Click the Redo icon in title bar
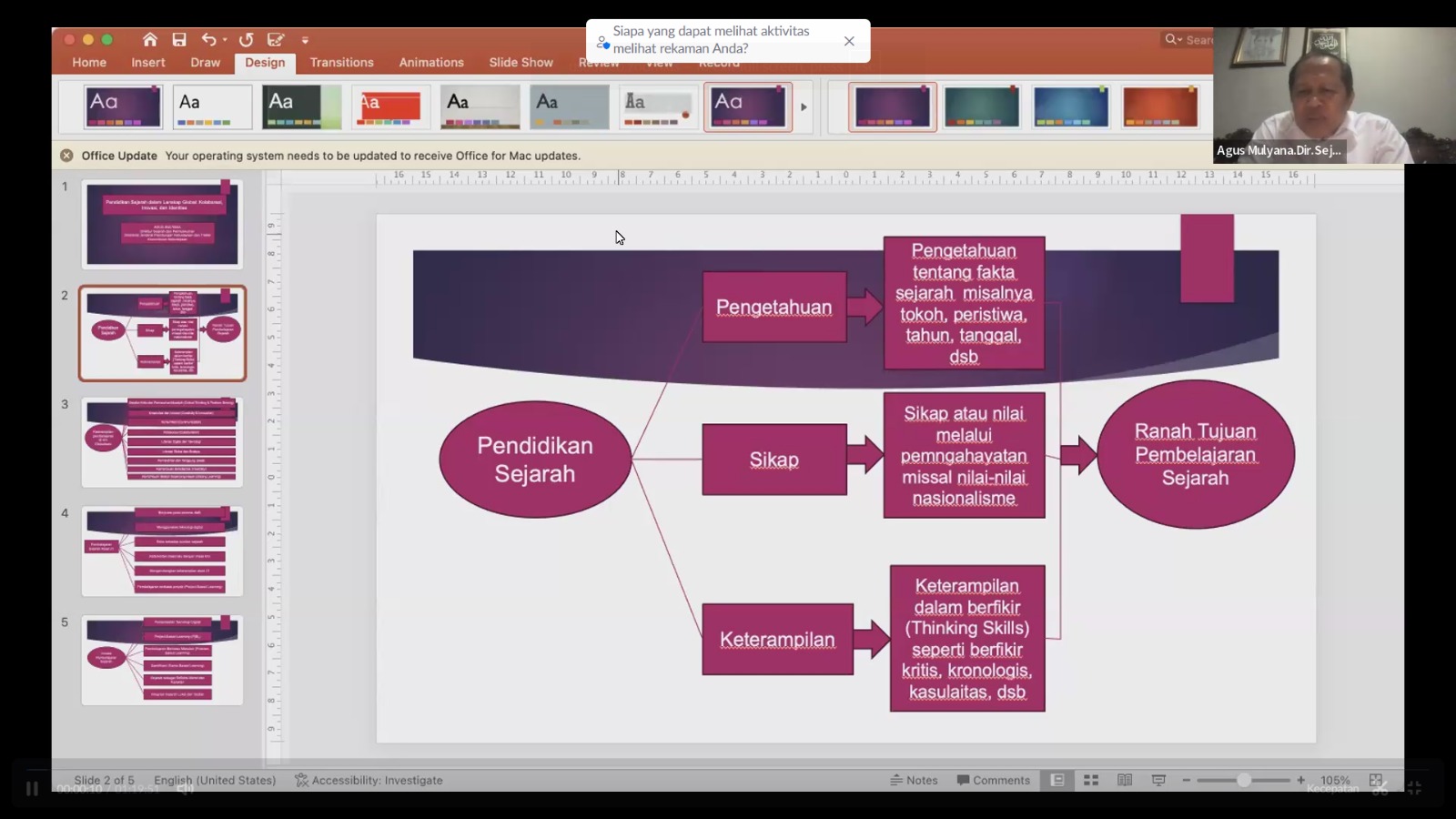1456x819 pixels. pos(246,39)
